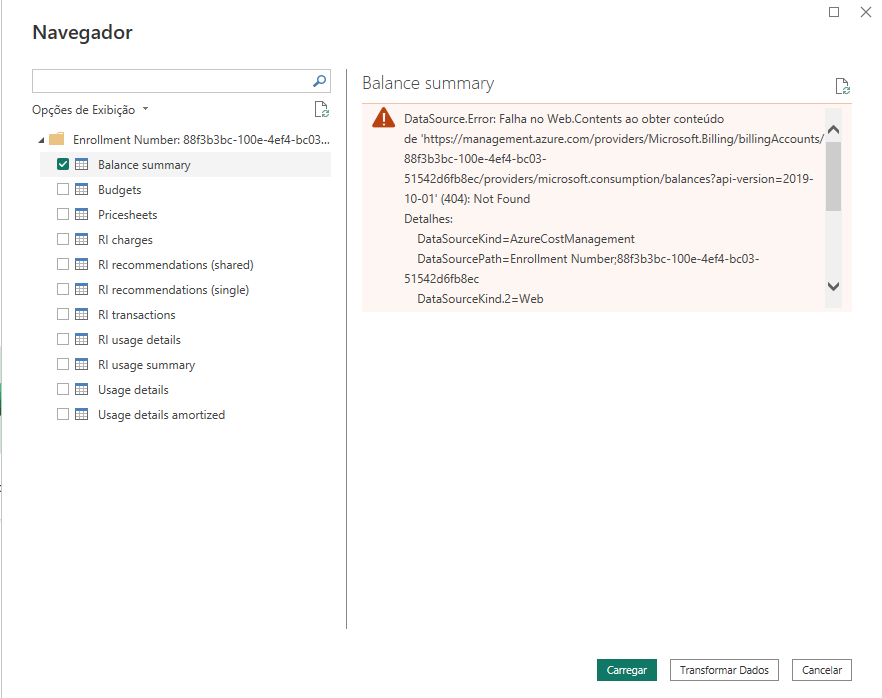
Task: Maximize the Navegador dialog window
Action: pyautogui.click(x=834, y=12)
